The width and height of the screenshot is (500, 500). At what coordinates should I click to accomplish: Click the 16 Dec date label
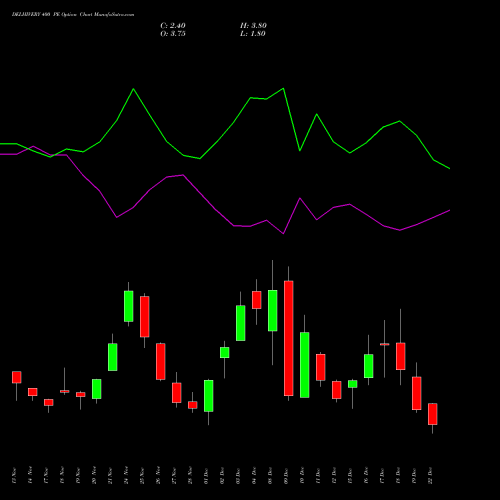366,476
